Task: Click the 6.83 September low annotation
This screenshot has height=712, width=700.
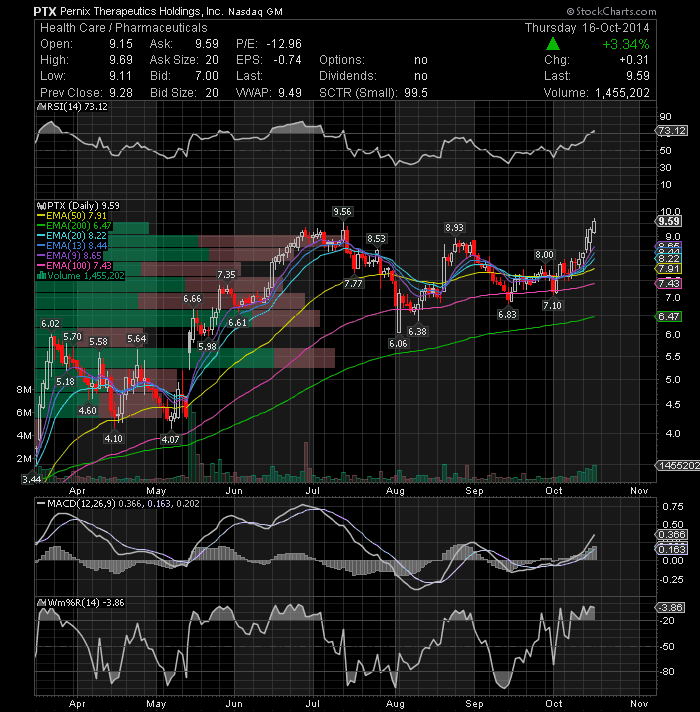Action: click(508, 314)
